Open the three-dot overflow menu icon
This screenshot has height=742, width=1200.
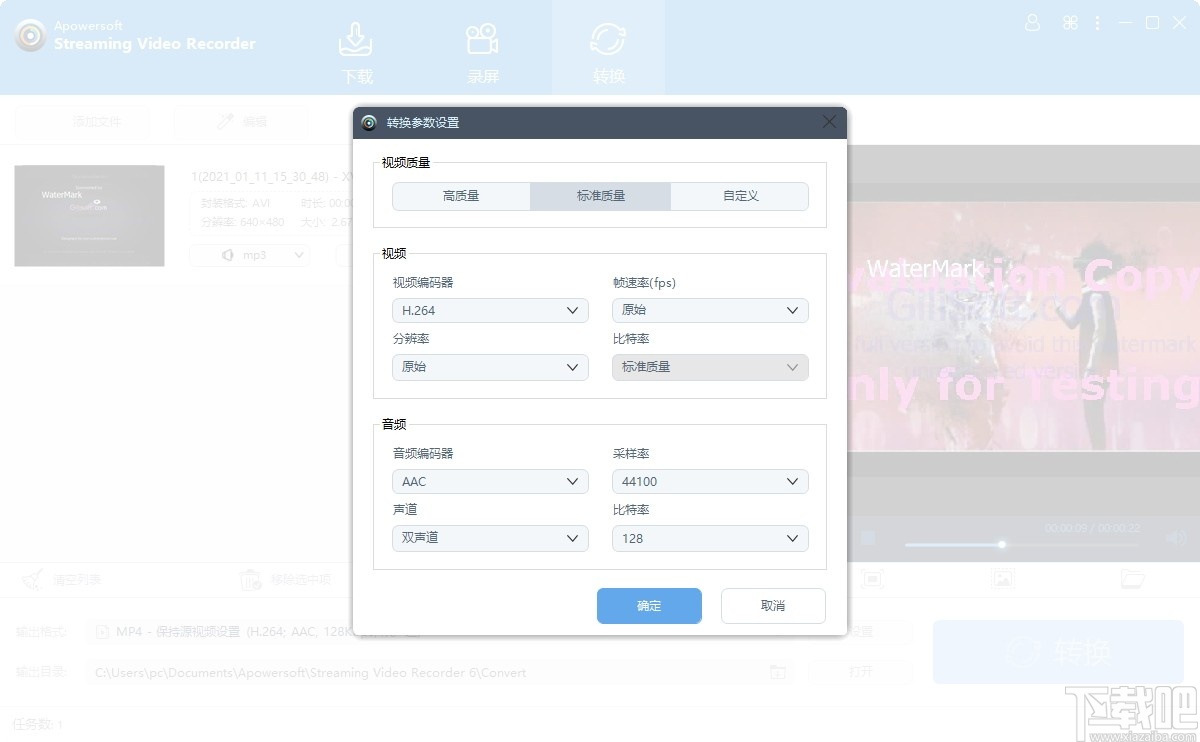coord(1097,22)
